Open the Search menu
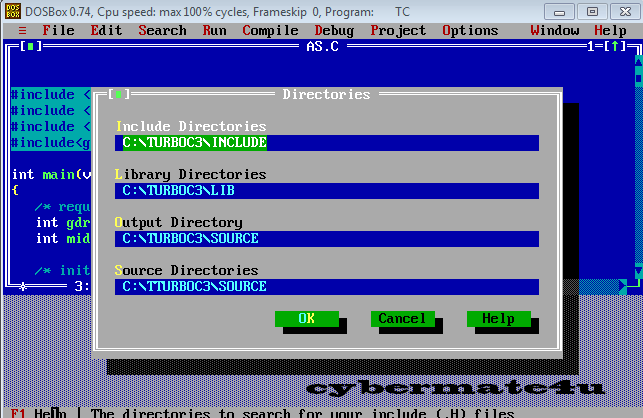 (162, 30)
